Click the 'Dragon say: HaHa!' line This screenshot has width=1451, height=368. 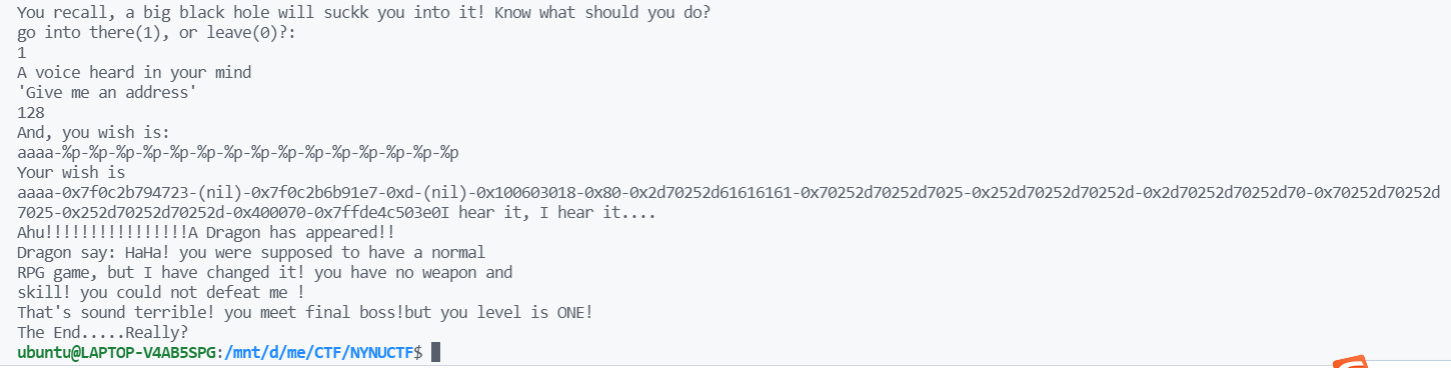[251, 252]
